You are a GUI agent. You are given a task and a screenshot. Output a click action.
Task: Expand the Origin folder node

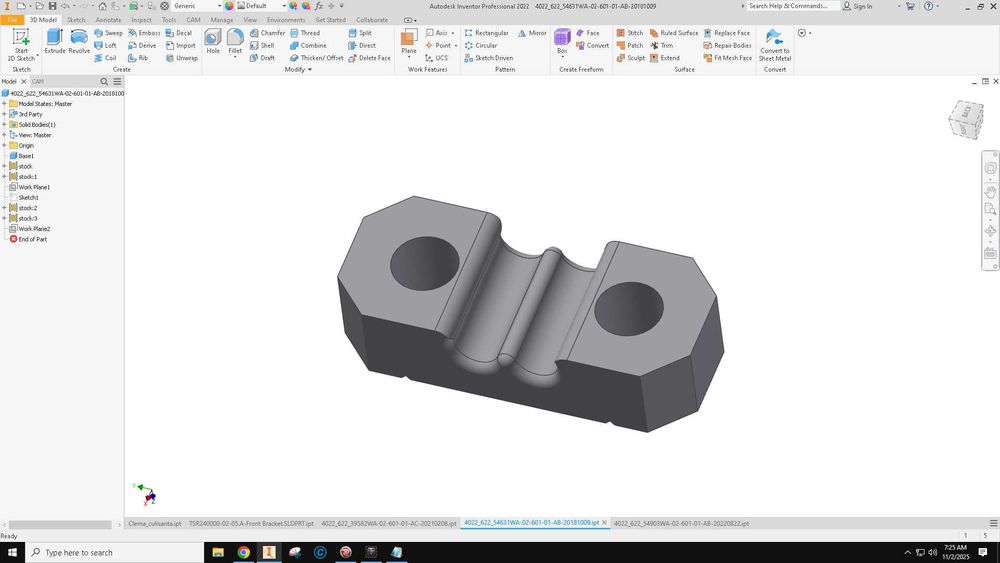click(4, 145)
